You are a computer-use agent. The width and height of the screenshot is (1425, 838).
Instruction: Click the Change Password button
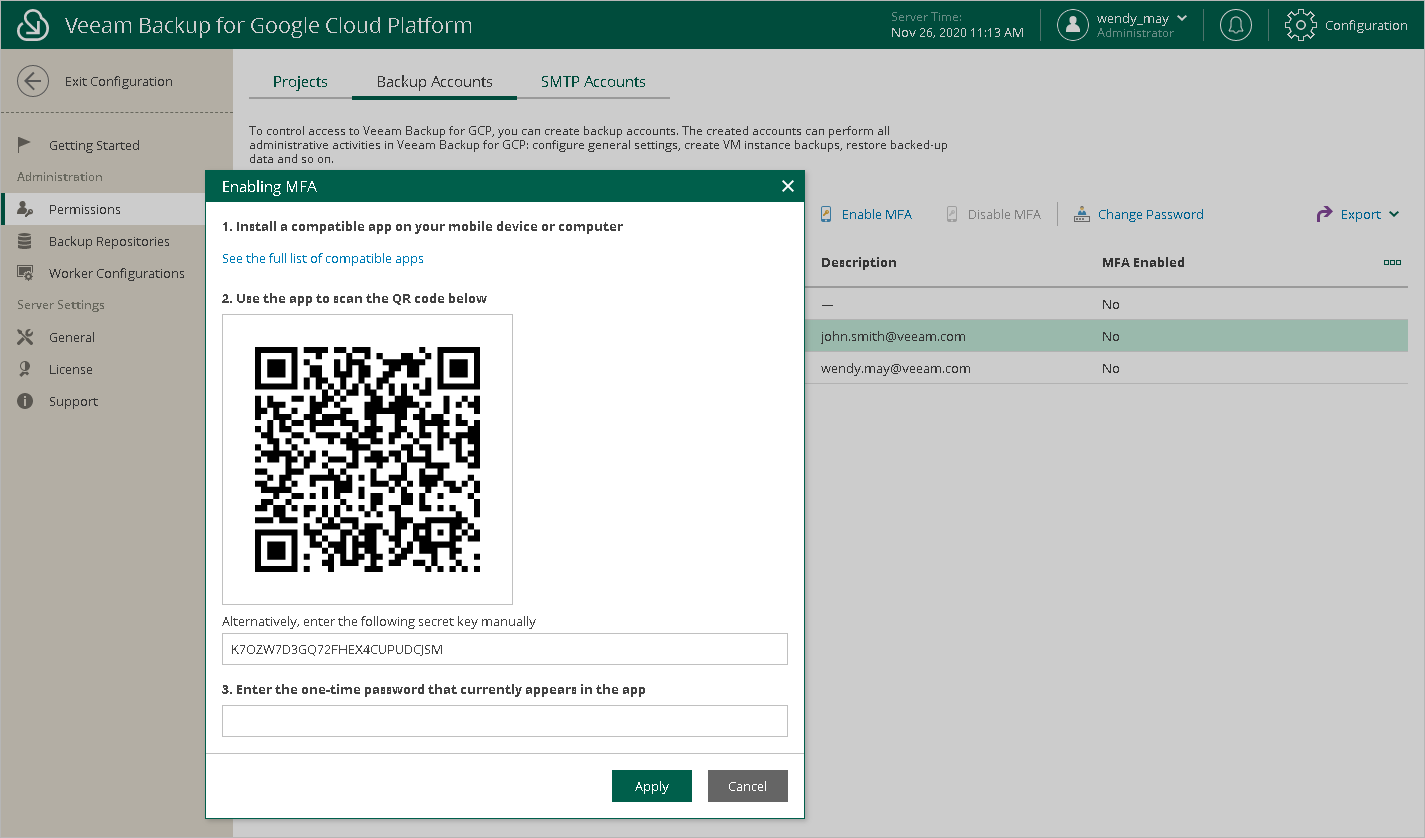click(1138, 214)
